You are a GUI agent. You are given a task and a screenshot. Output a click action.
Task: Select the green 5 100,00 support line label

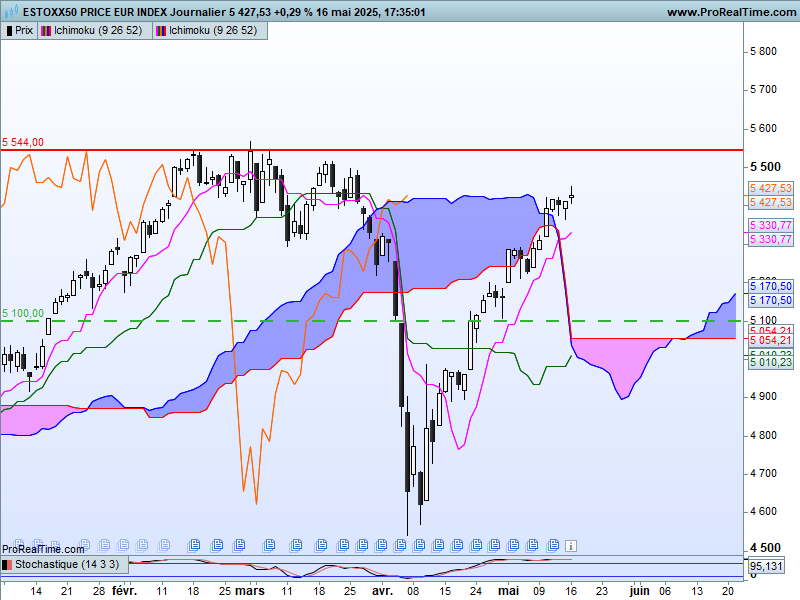tap(23, 313)
